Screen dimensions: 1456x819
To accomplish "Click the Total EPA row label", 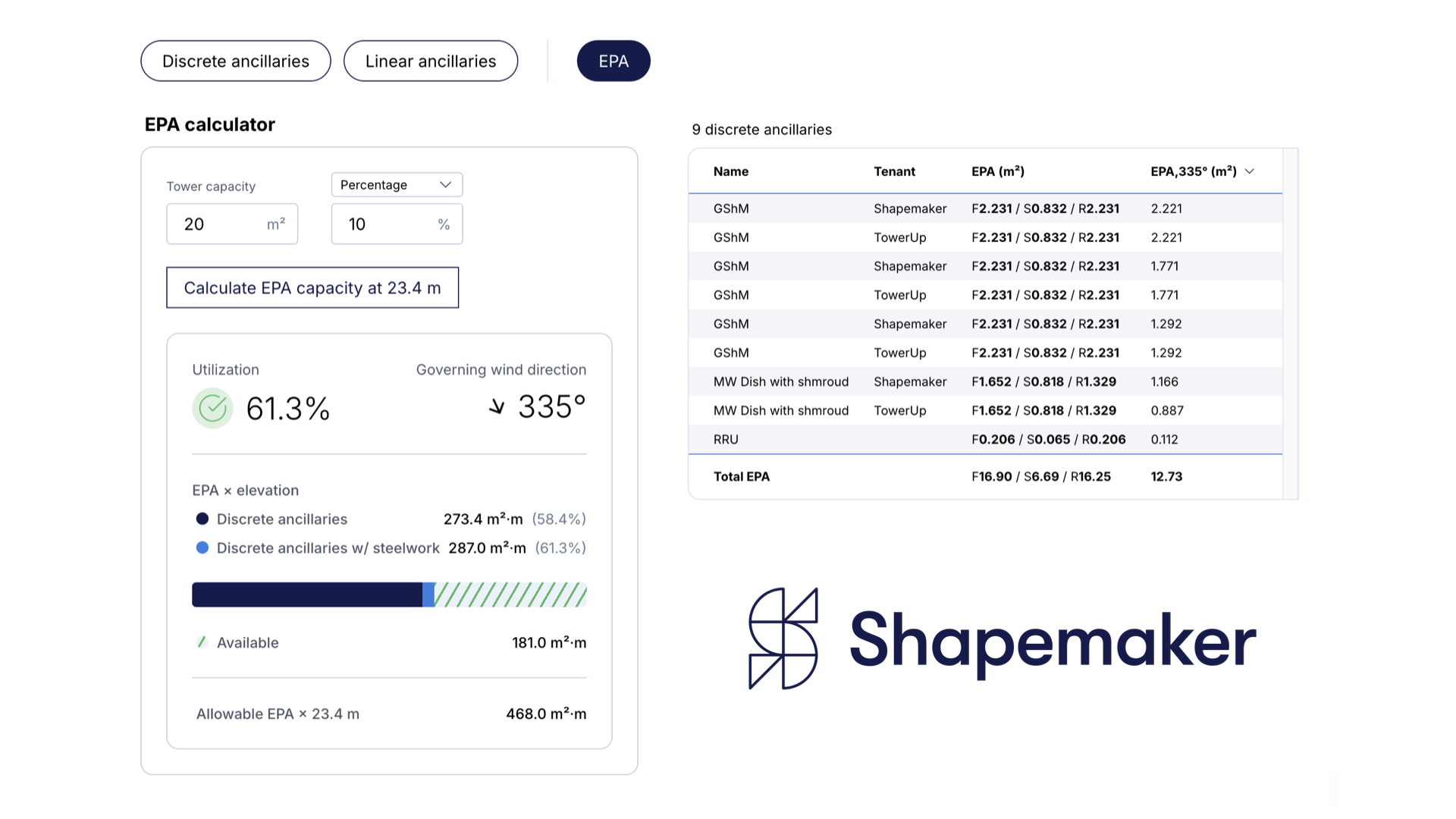I will 742,476.
